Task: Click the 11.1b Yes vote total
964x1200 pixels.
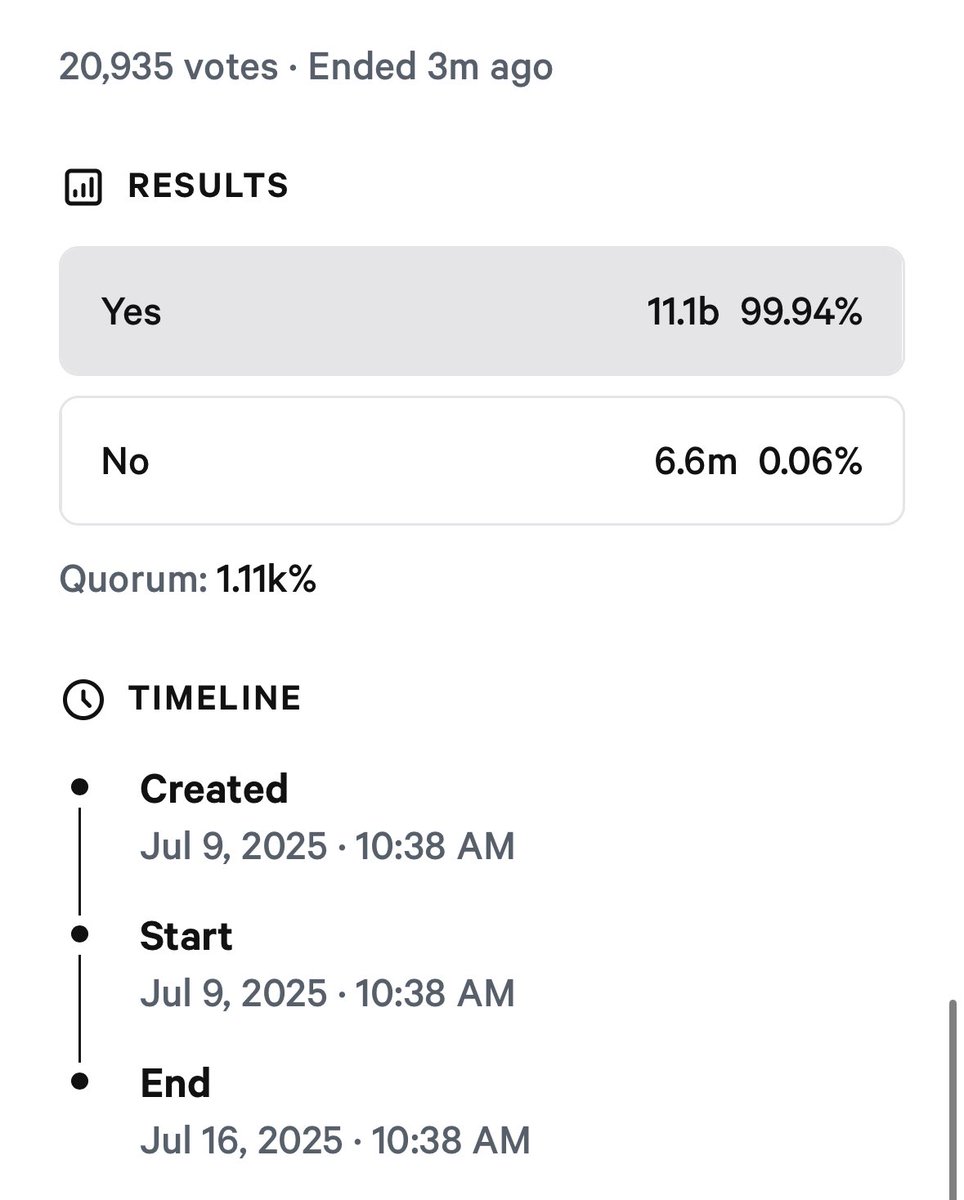Action: (682, 313)
